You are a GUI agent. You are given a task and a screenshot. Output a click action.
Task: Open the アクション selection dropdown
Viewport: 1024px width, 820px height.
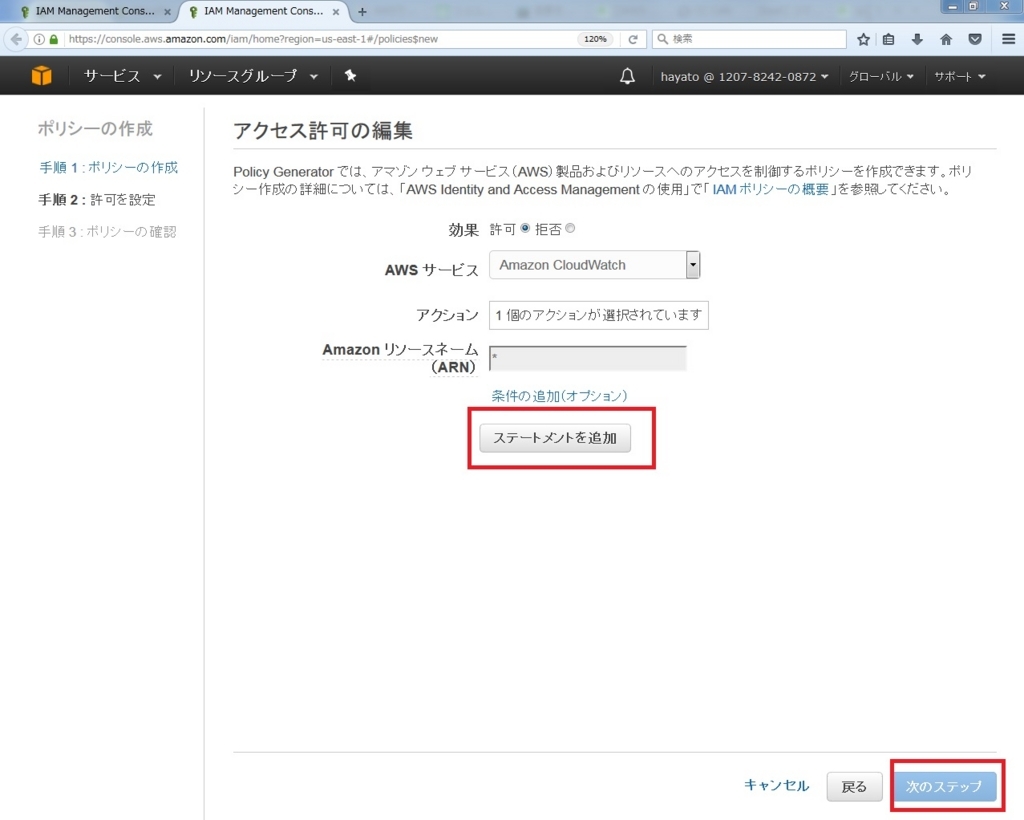[598, 315]
